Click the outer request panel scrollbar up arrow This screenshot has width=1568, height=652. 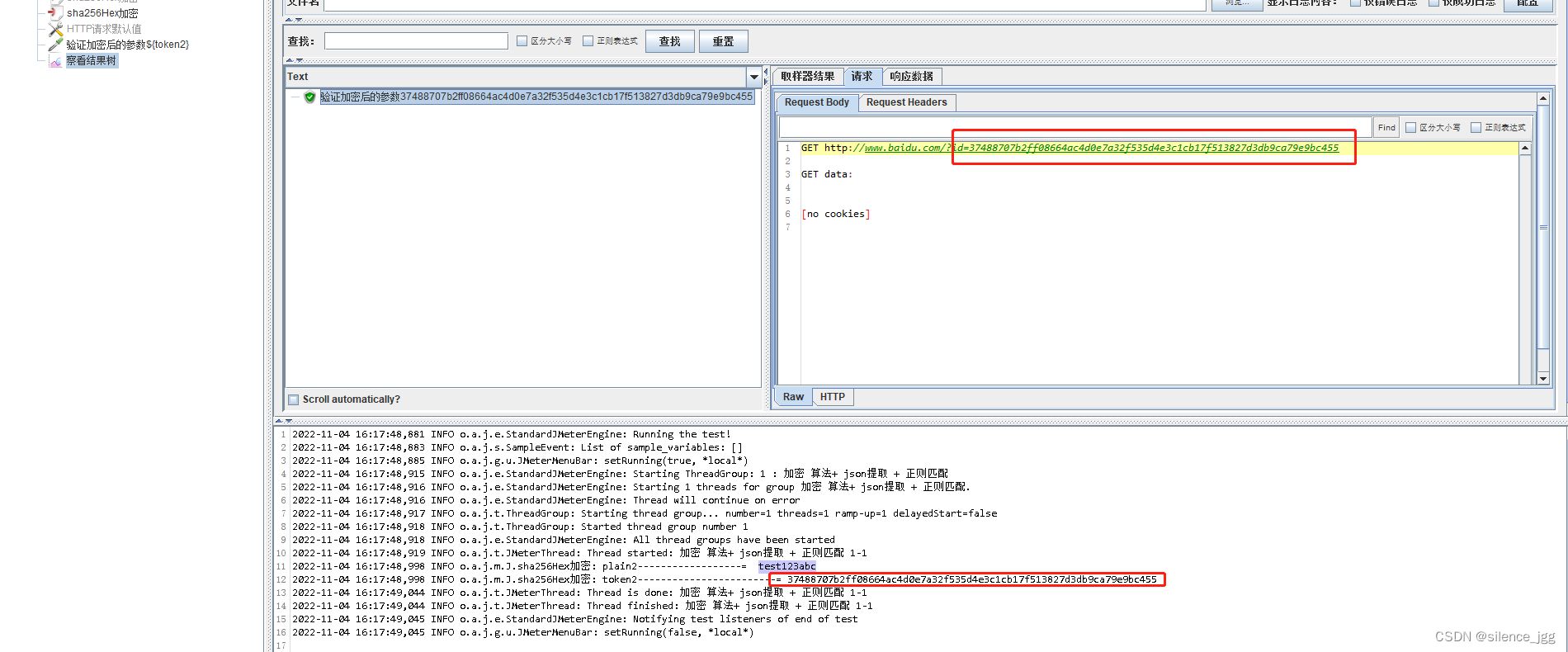coord(1543,99)
